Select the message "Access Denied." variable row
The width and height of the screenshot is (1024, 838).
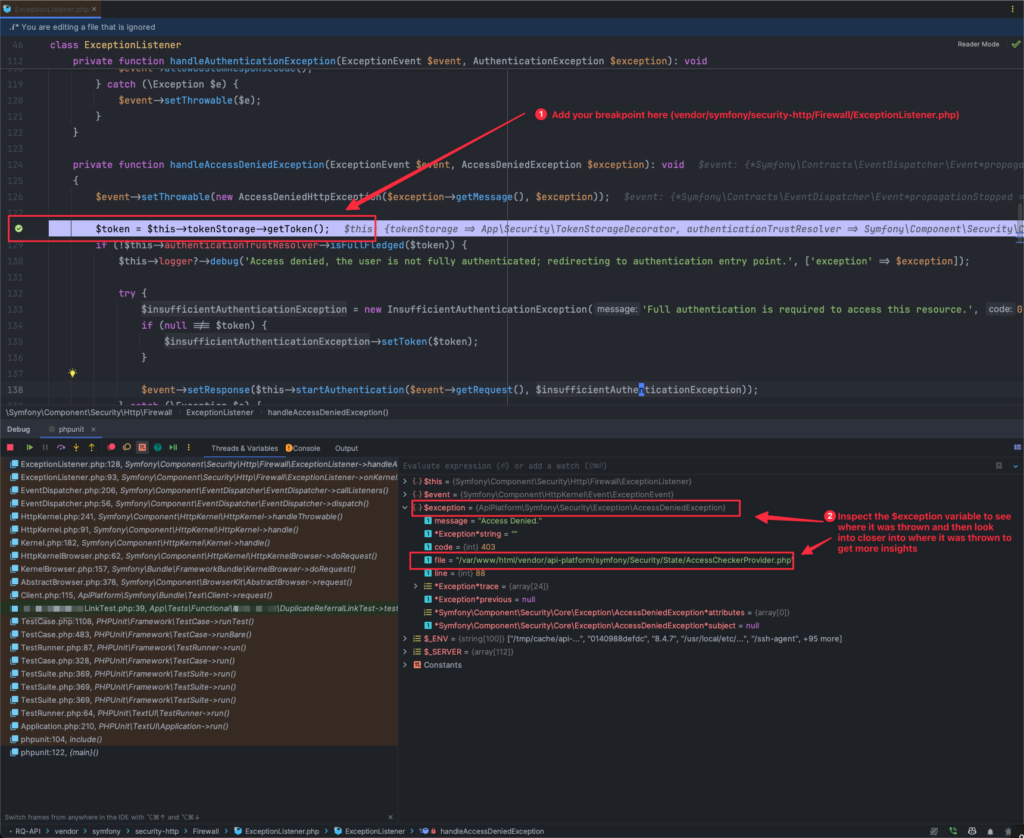coord(483,521)
